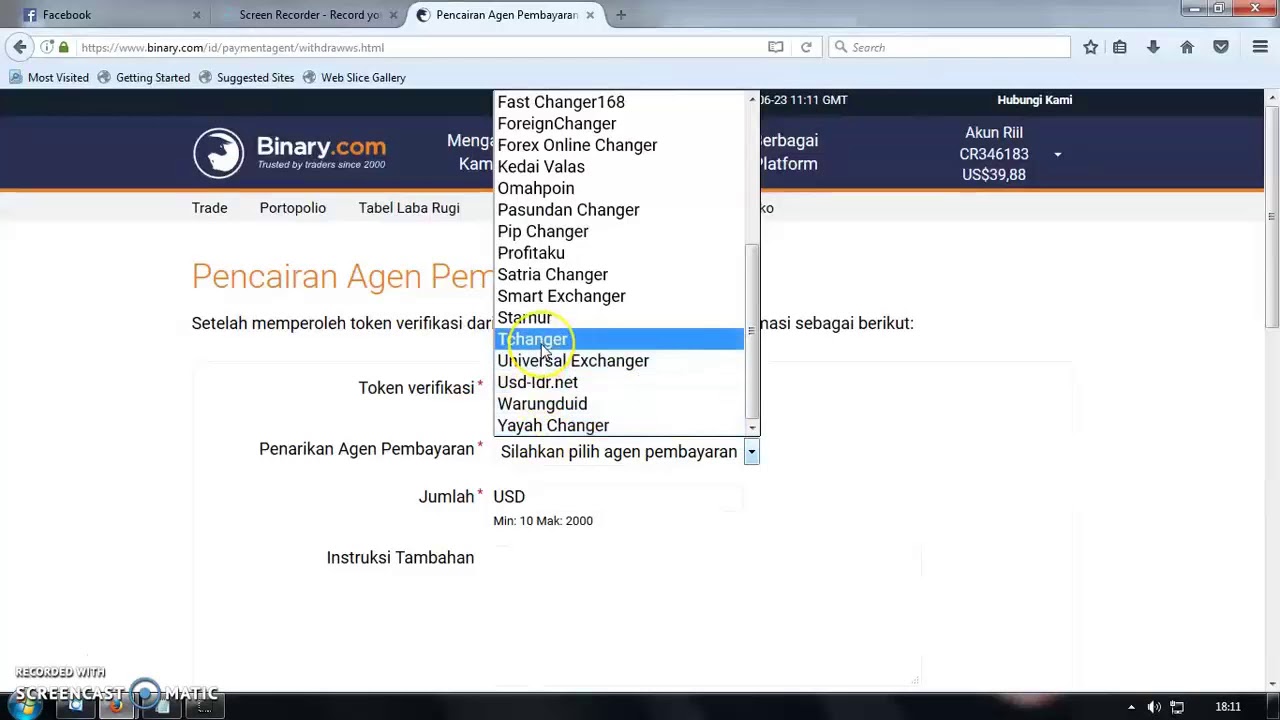Click the browser address bar URL
This screenshot has width=1280, height=720.
(x=232, y=47)
